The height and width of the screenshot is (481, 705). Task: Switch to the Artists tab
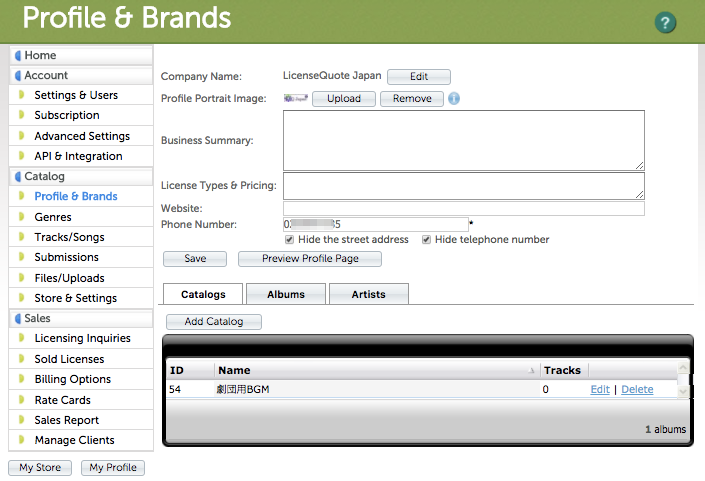(x=368, y=294)
